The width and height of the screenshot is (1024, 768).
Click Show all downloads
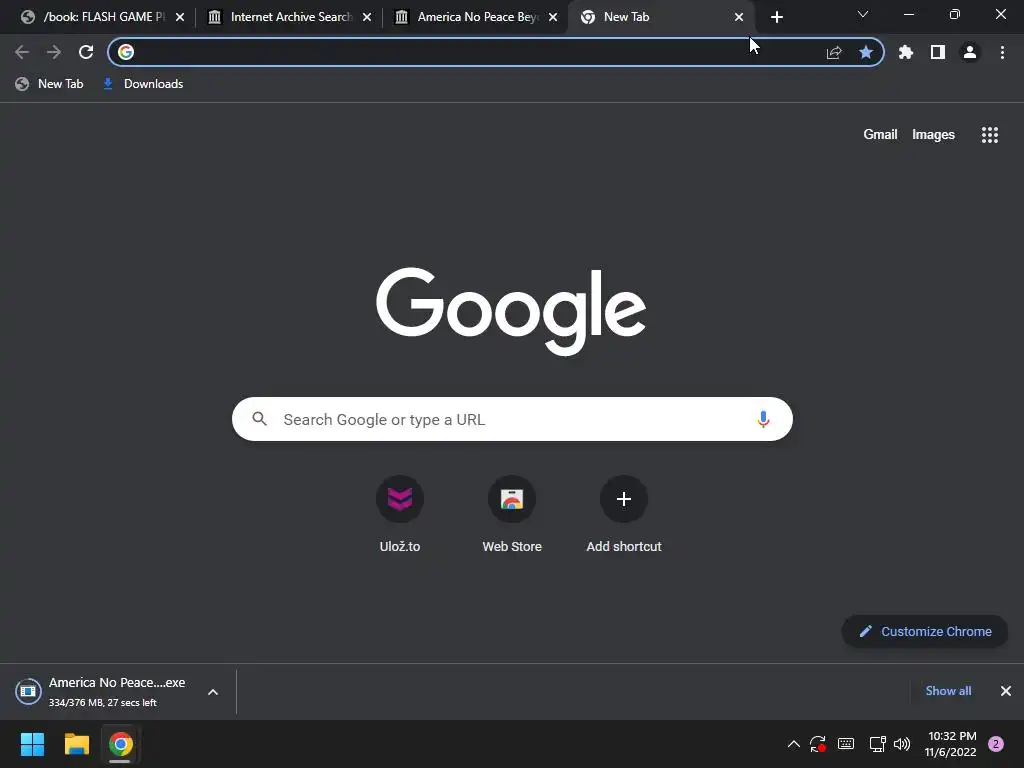click(x=948, y=691)
